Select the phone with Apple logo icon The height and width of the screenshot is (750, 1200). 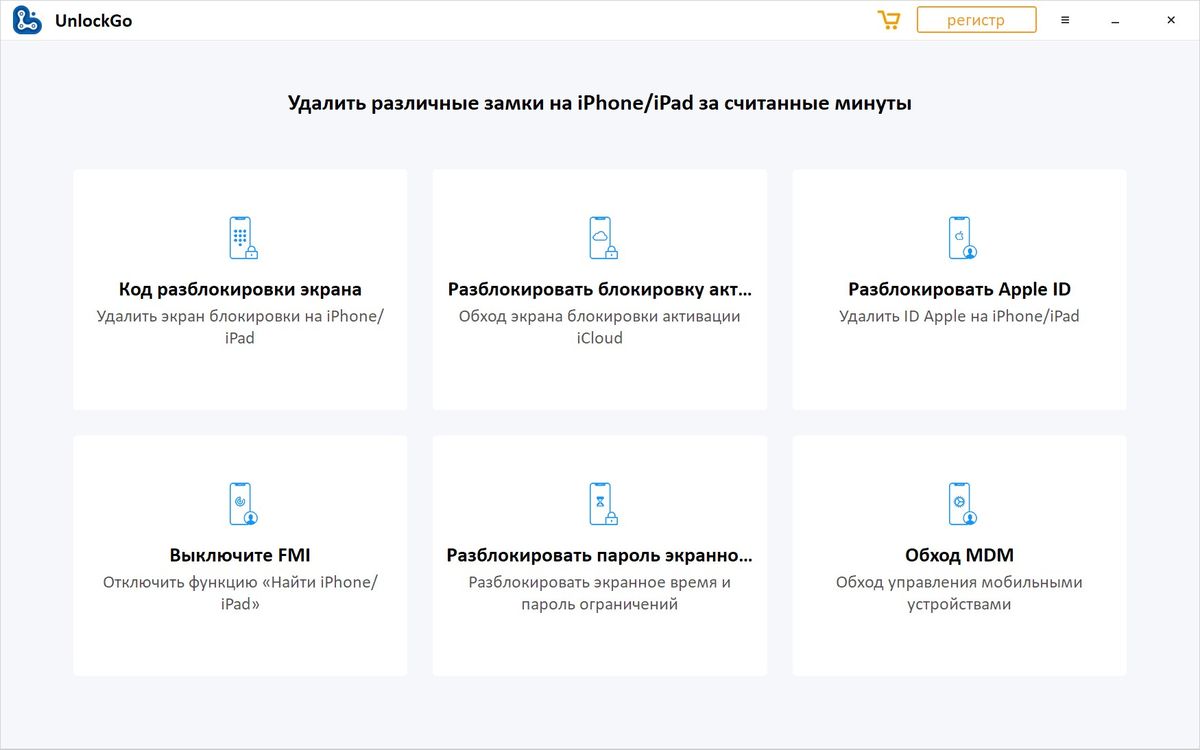pyautogui.click(x=959, y=236)
